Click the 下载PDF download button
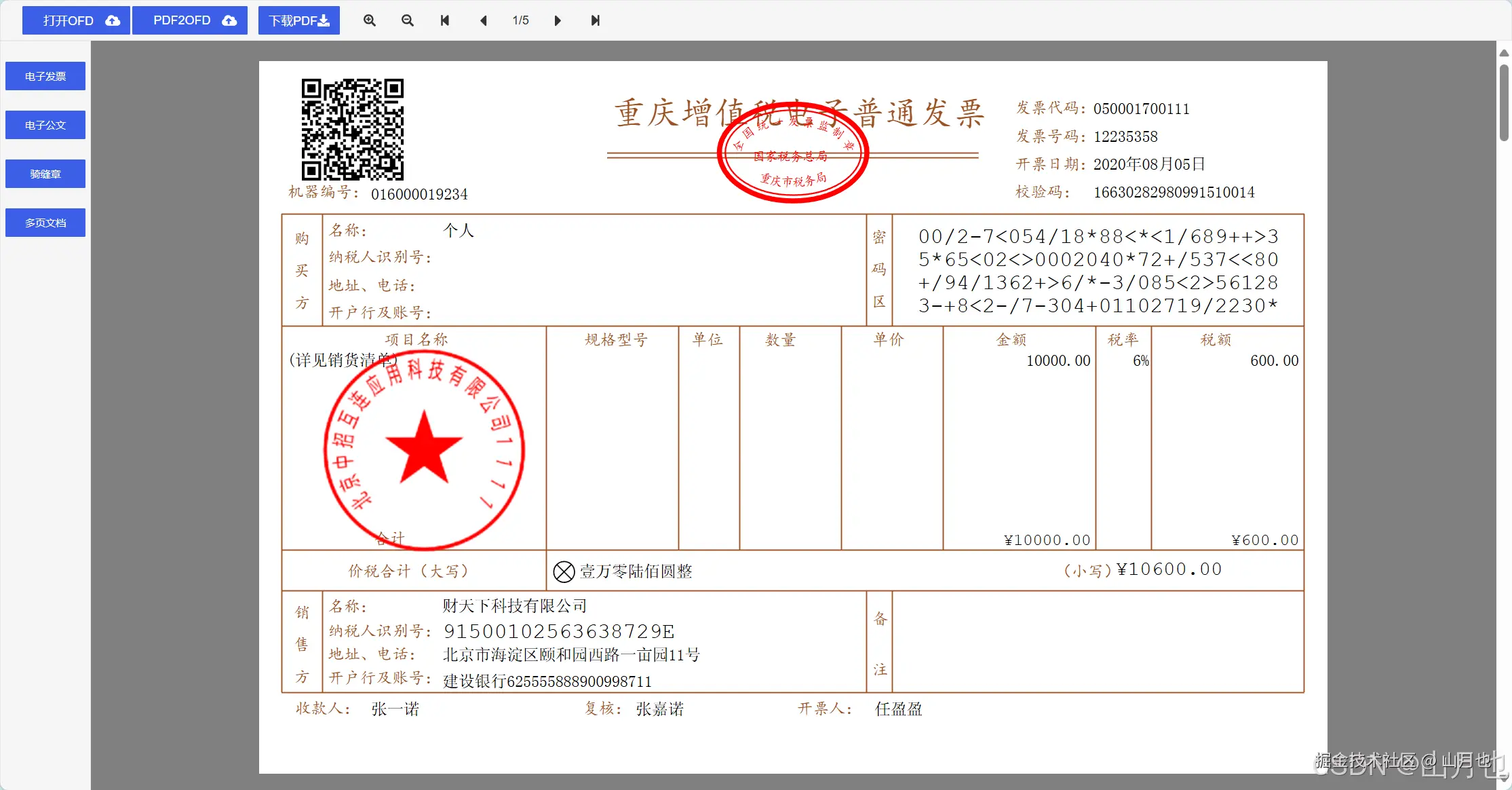Viewport: 1512px width, 790px height. point(299,20)
